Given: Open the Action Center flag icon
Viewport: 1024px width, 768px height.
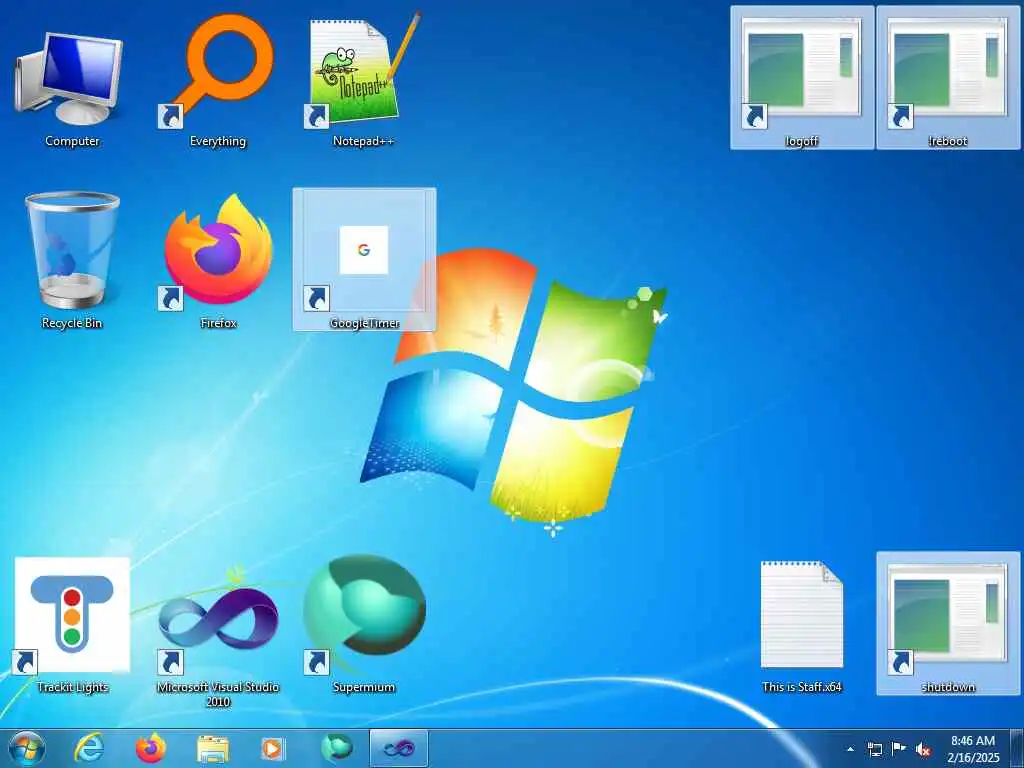Looking at the screenshot, I should point(899,748).
